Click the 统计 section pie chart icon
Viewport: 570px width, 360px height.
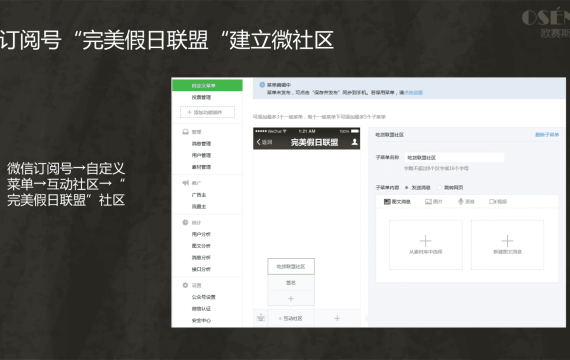coord(185,222)
